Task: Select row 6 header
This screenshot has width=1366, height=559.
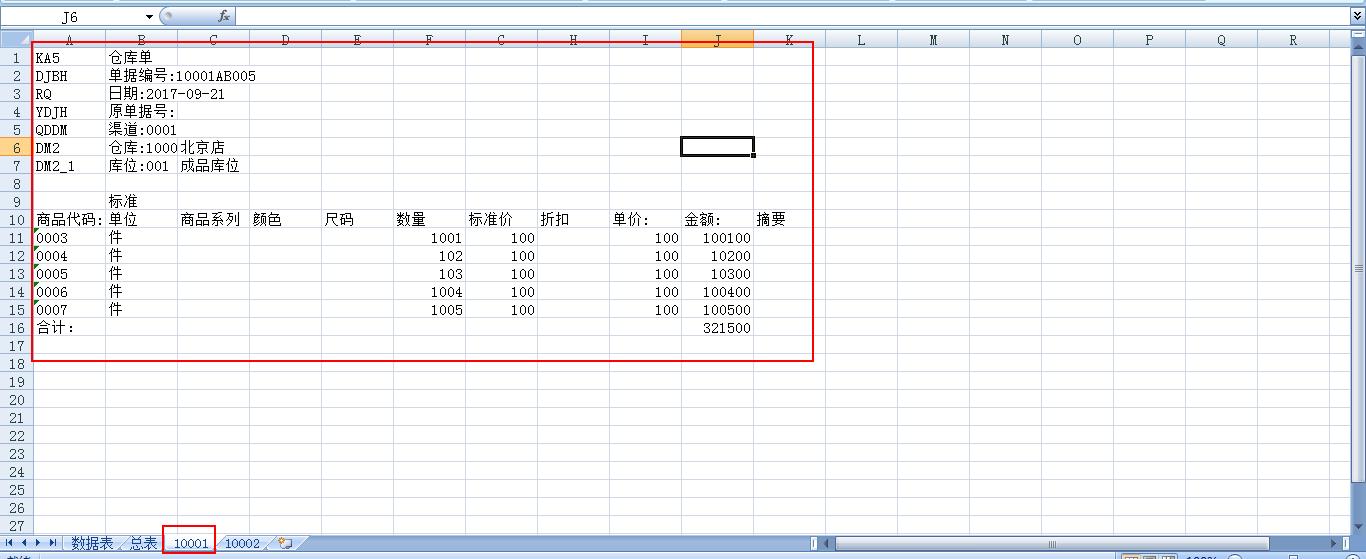Action: (16, 147)
